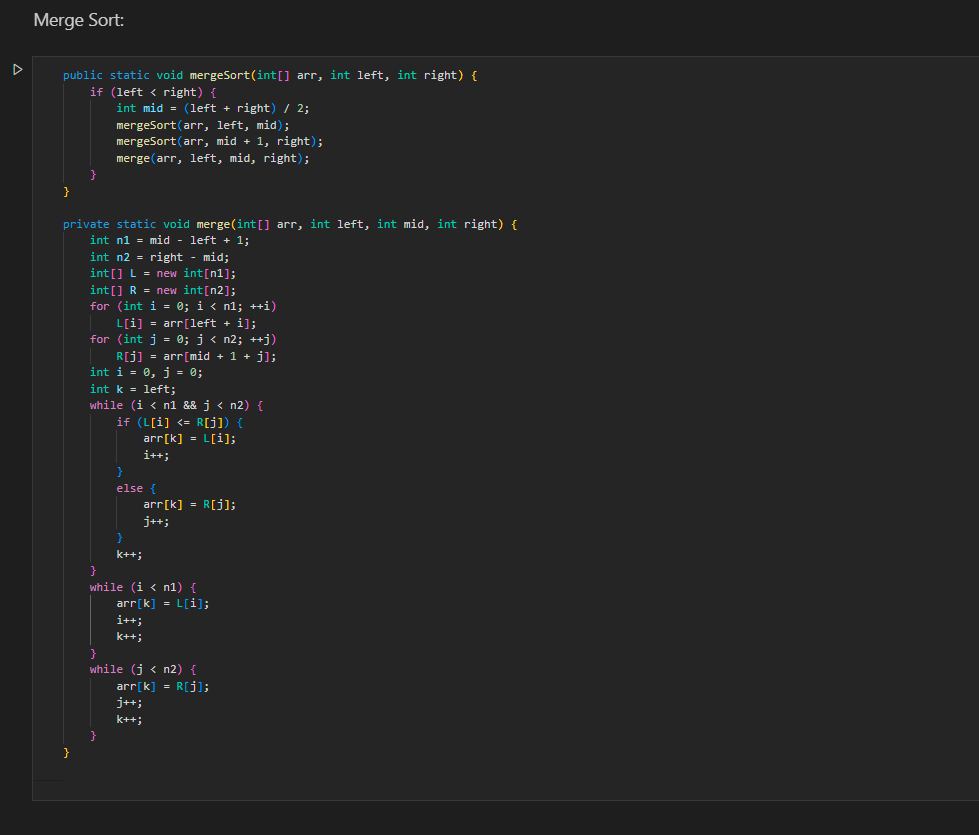
Task: Click the run code triangle icon
Action: pyautogui.click(x=17, y=69)
